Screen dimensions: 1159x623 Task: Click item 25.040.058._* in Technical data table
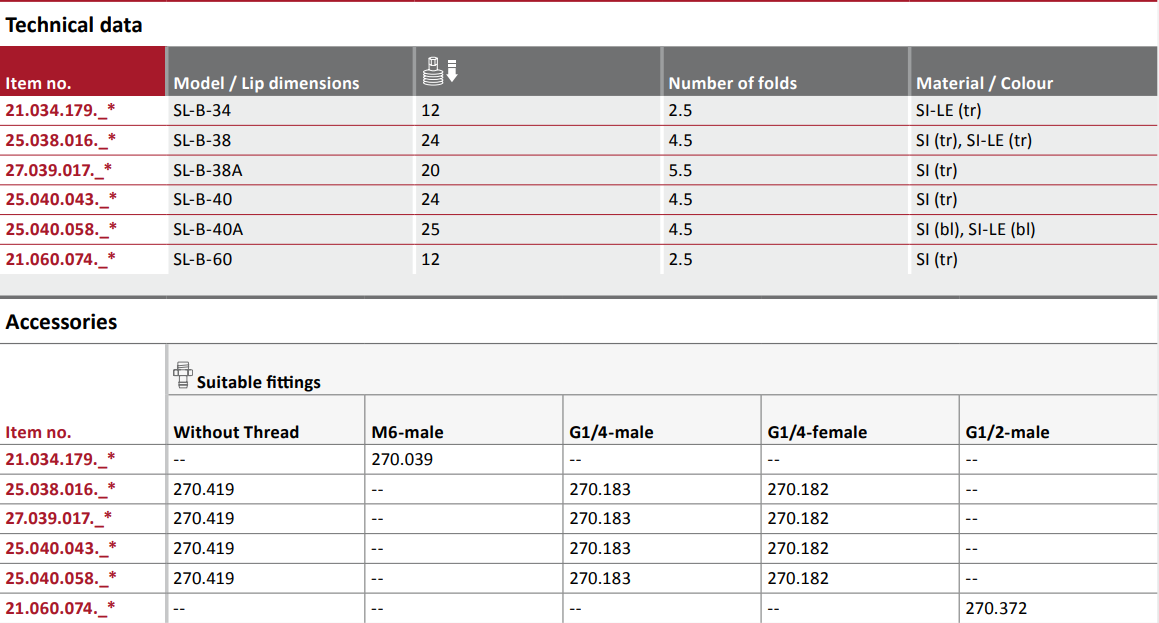(61, 230)
